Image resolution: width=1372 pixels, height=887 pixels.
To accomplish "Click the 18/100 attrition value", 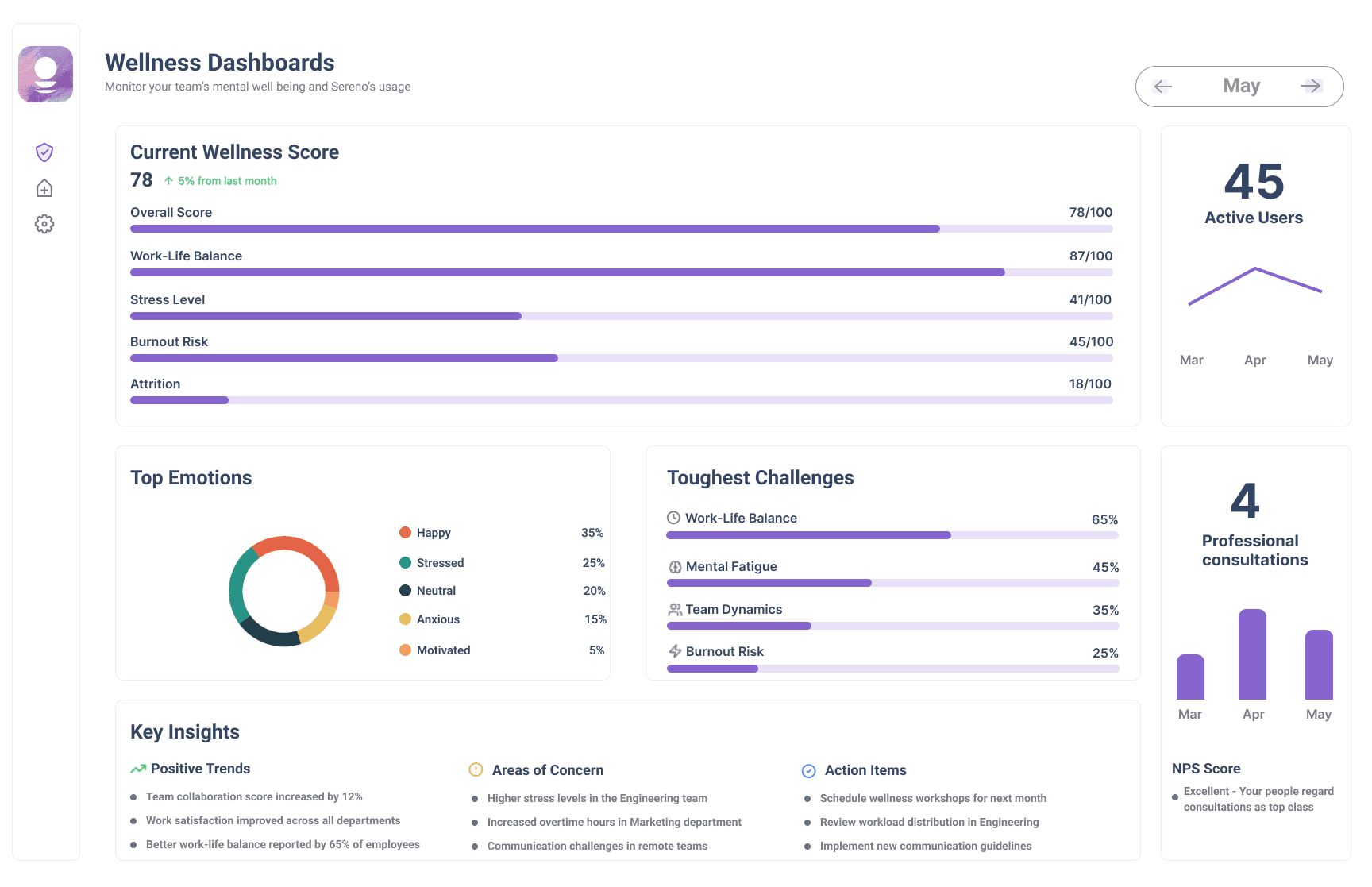I will 1091,384.
